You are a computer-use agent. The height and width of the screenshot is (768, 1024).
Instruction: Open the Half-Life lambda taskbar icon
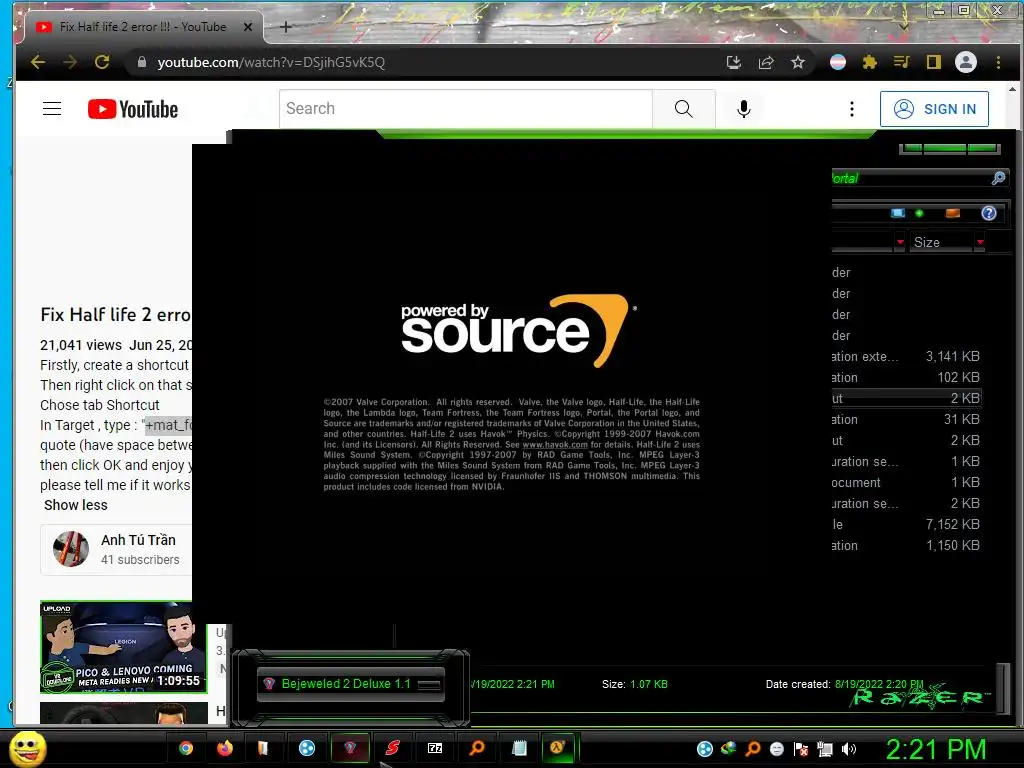click(x=557, y=748)
